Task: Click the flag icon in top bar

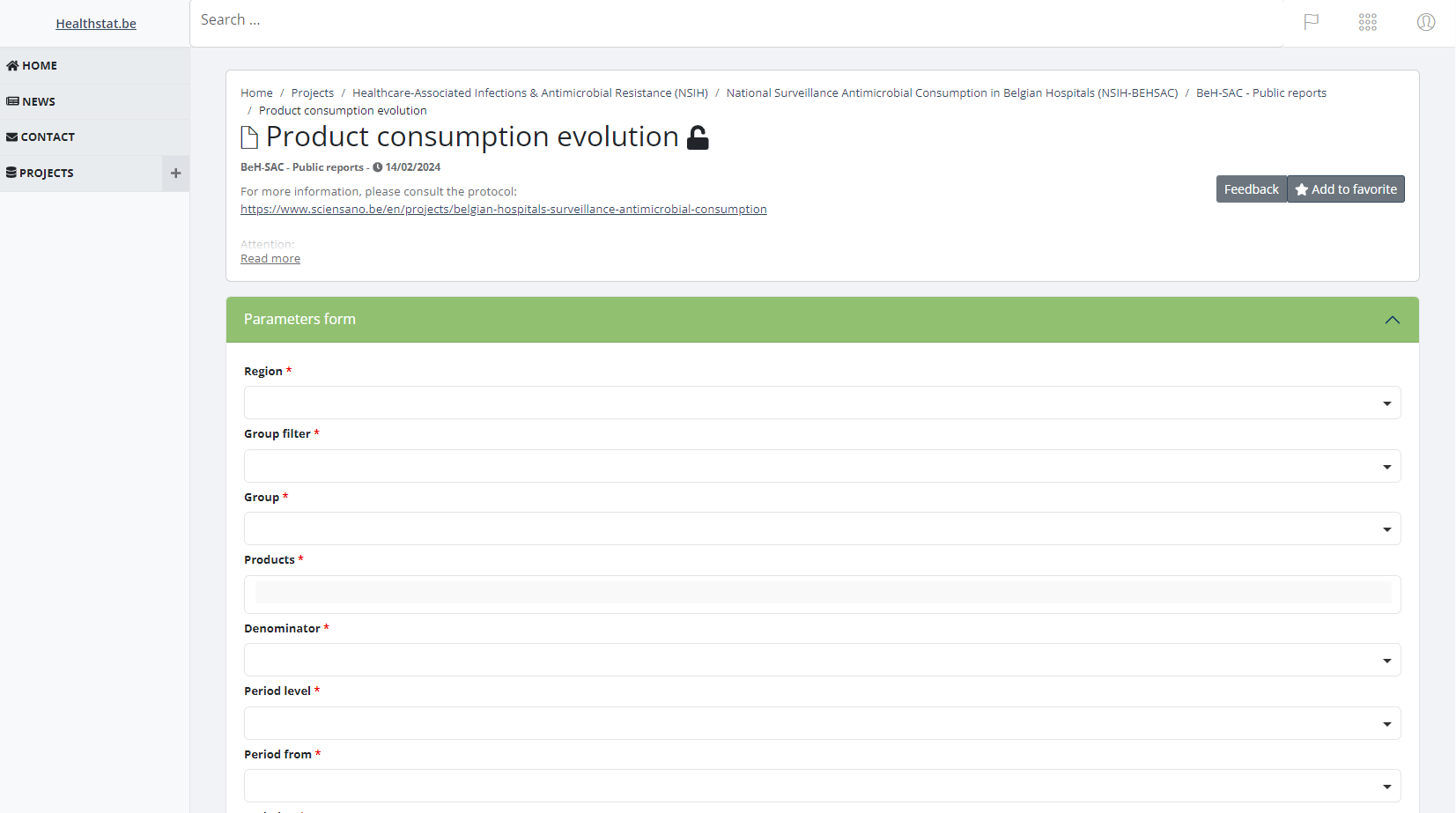Action: 1311,22
